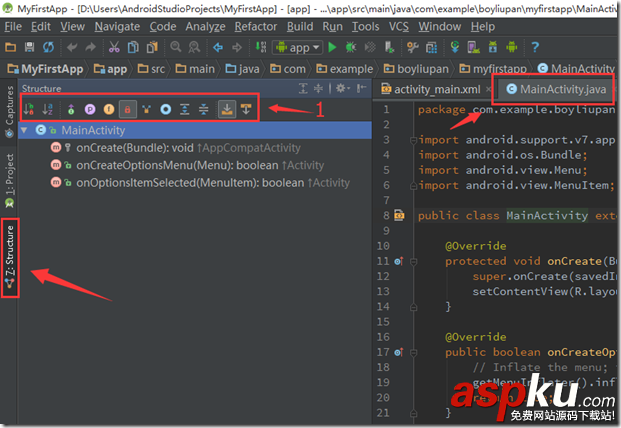Image resolution: width=621 pixels, height=428 pixels.
Task: Select onCreateOptionsMenu(Menu) in Structure
Action: (194, 165)
